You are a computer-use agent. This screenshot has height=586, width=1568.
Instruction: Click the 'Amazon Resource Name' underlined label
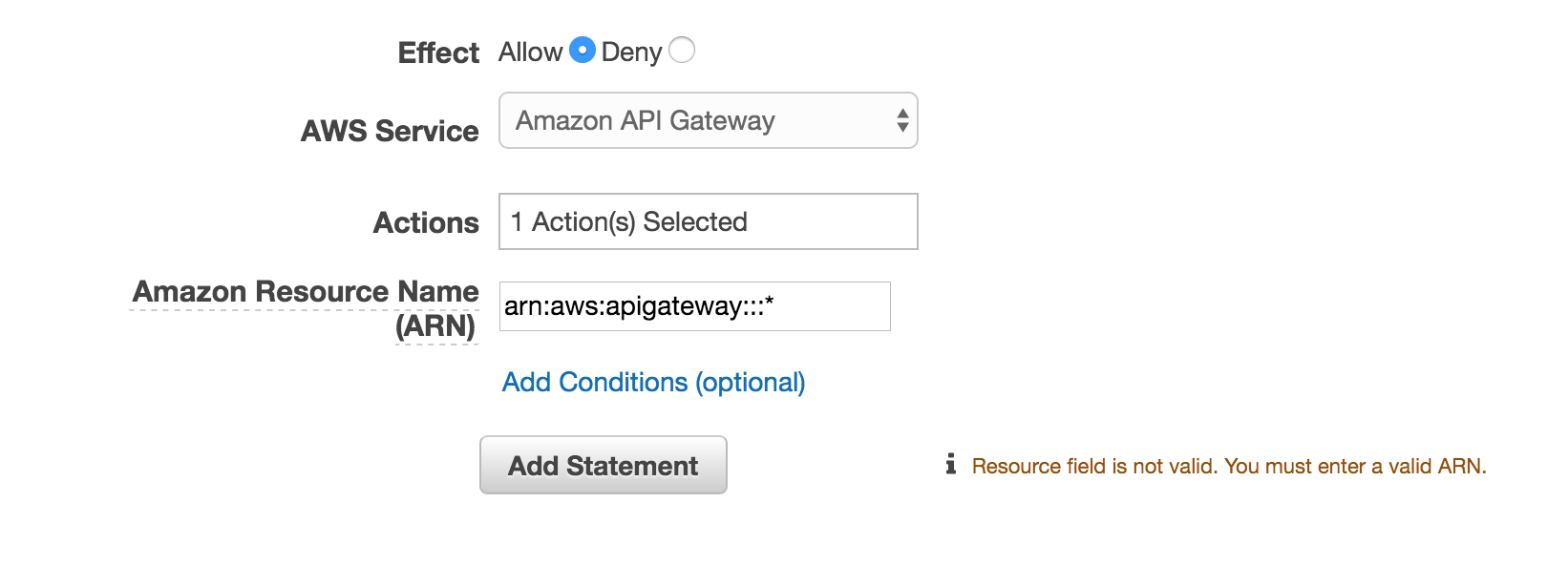(306, 291)
